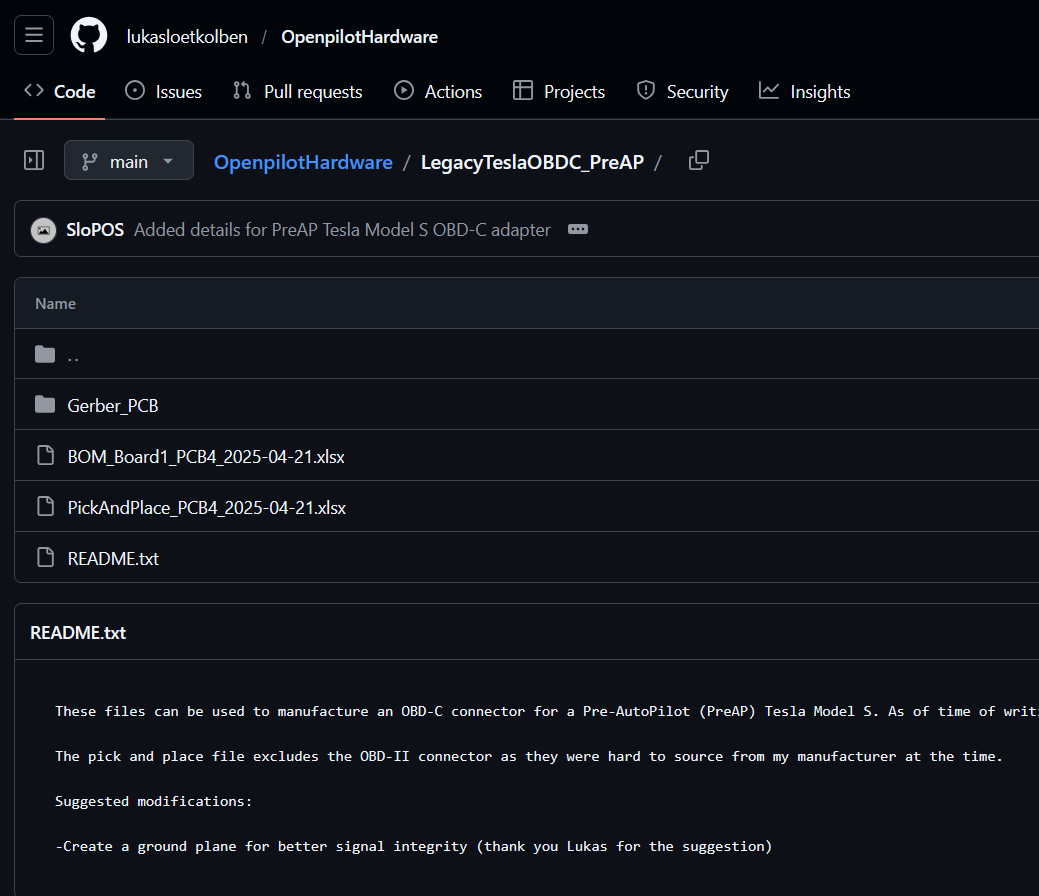Navigate to parent directory folder icon
The image size is (1039, 896).
tap(45, 354)
